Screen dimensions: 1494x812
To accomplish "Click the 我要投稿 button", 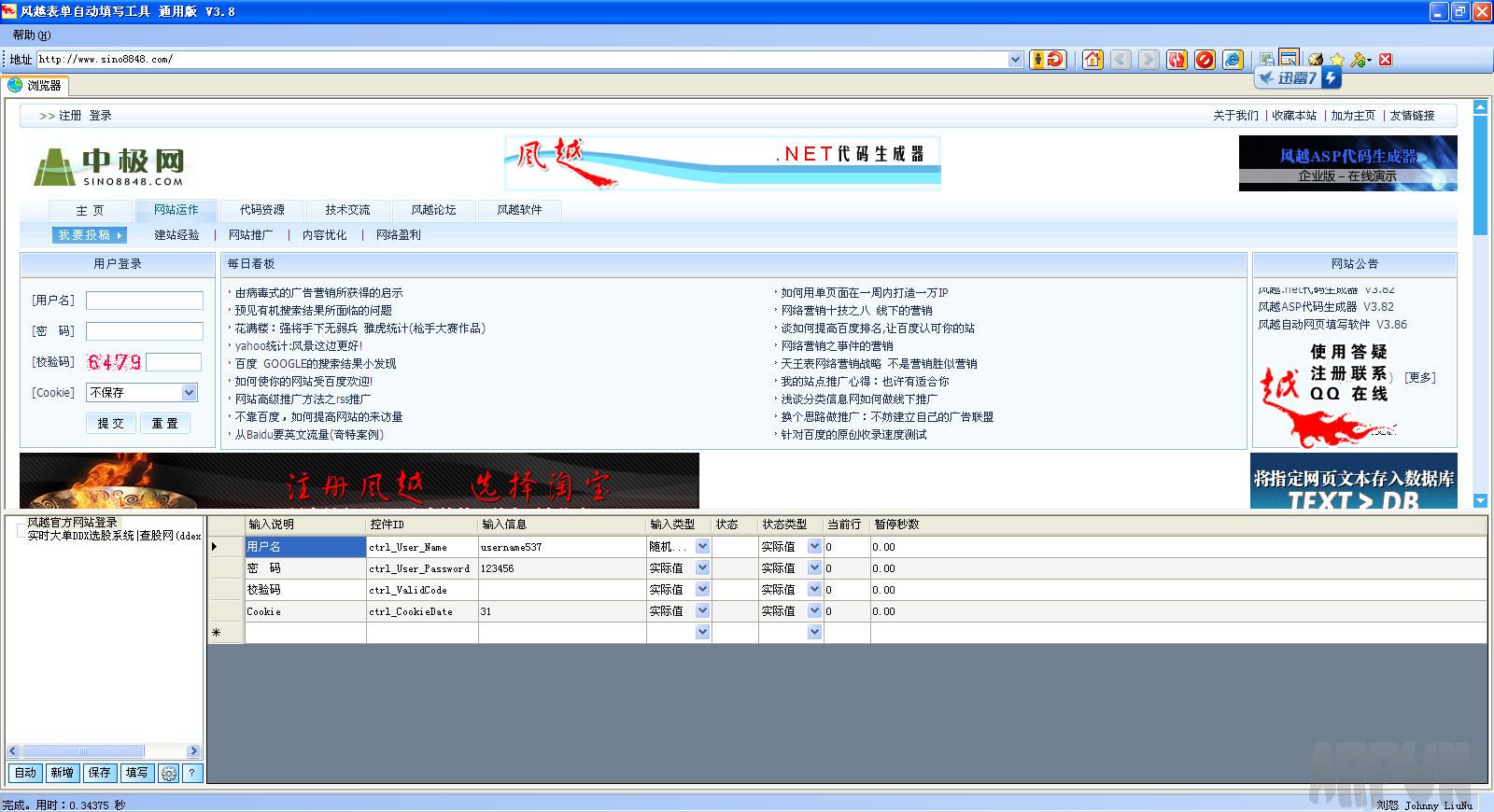I will pos(90,235).
